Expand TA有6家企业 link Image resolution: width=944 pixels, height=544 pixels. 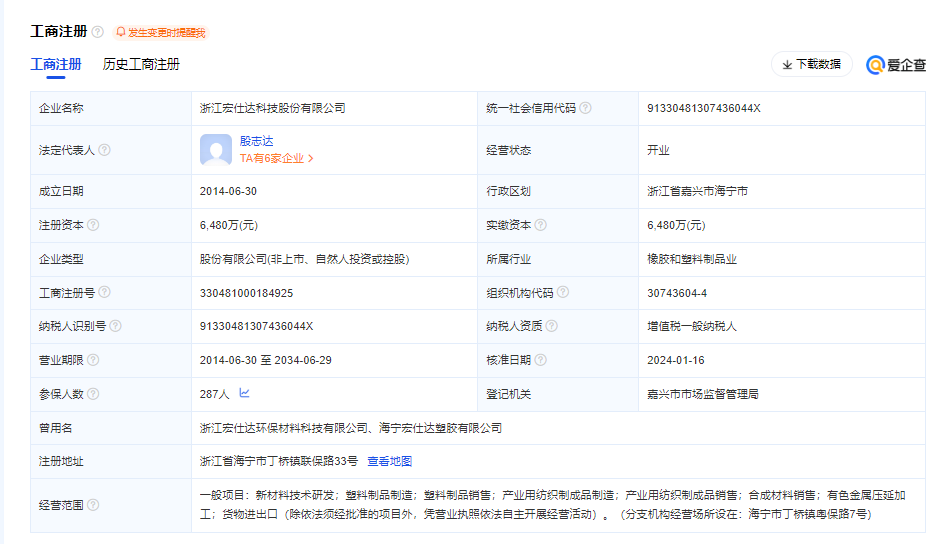point(276,158)
